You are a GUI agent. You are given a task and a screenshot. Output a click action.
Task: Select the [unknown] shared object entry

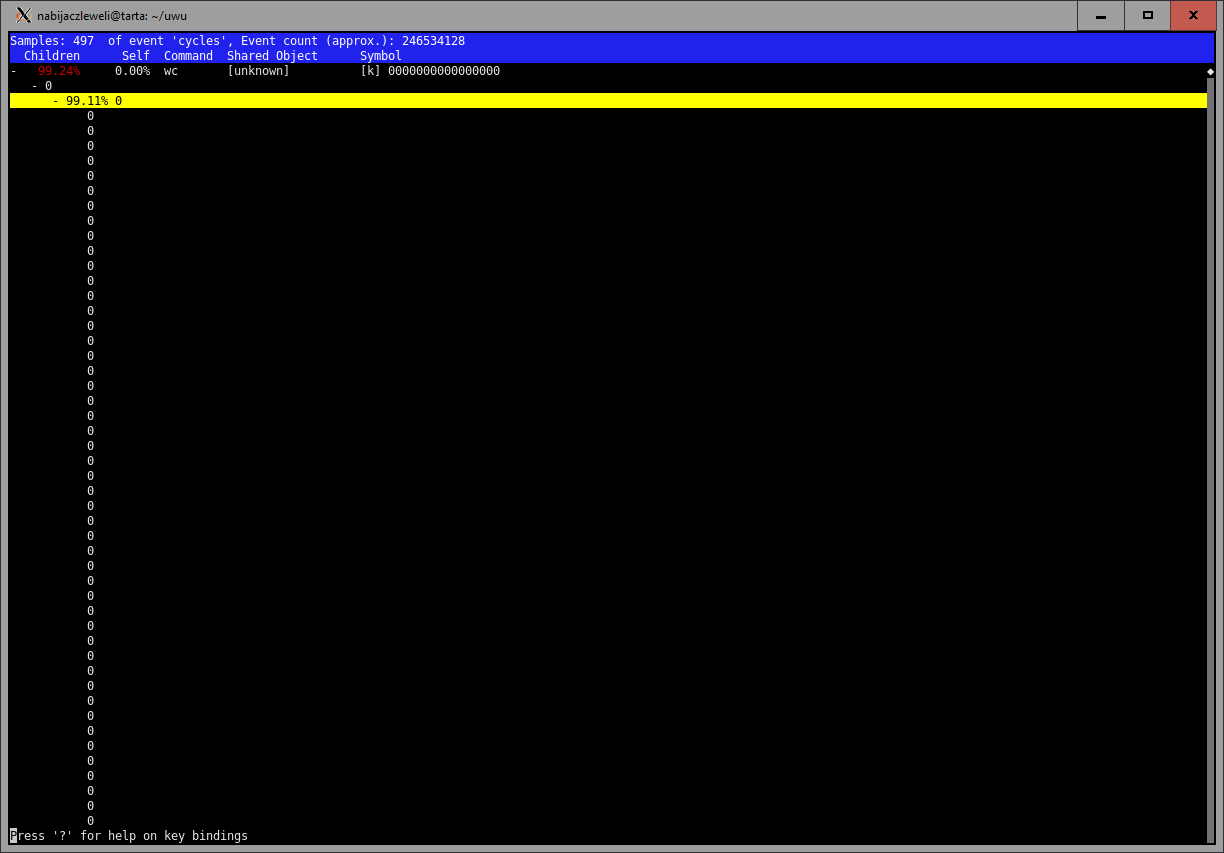pyautogui.click(x=258, y=71)
